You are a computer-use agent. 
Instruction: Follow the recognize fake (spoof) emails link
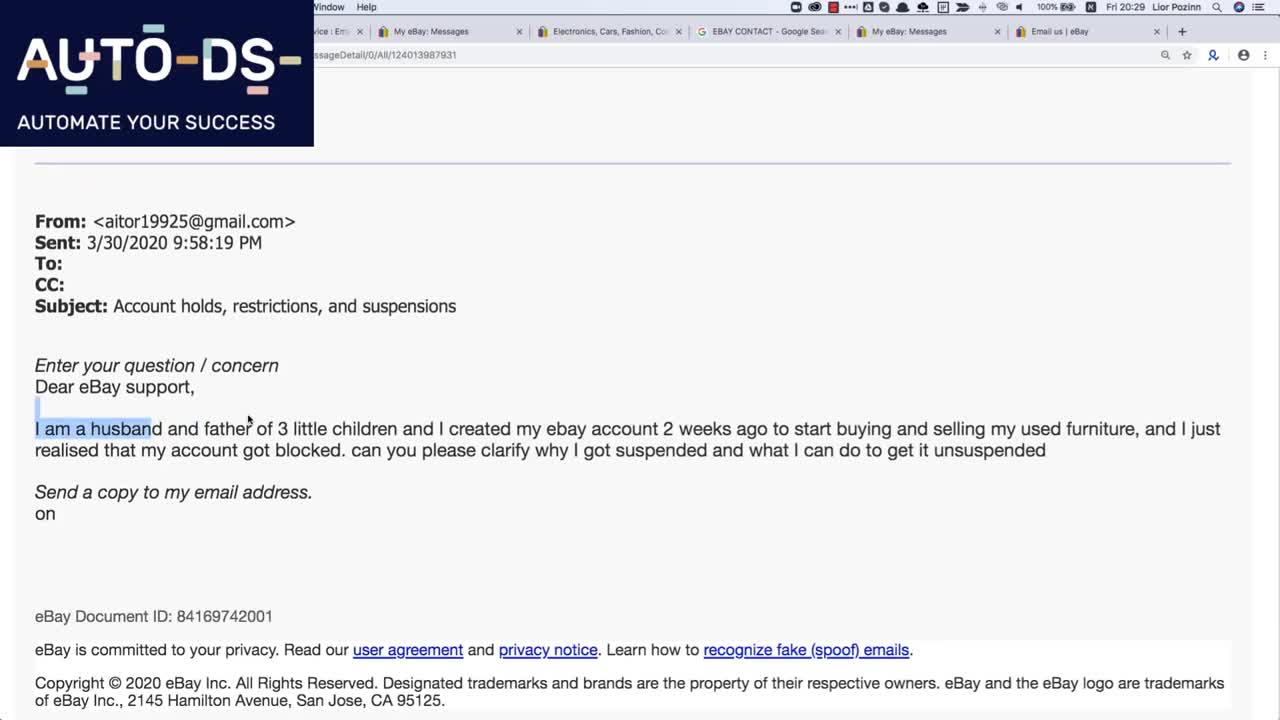pyautogui.click(x=806, y=650)
